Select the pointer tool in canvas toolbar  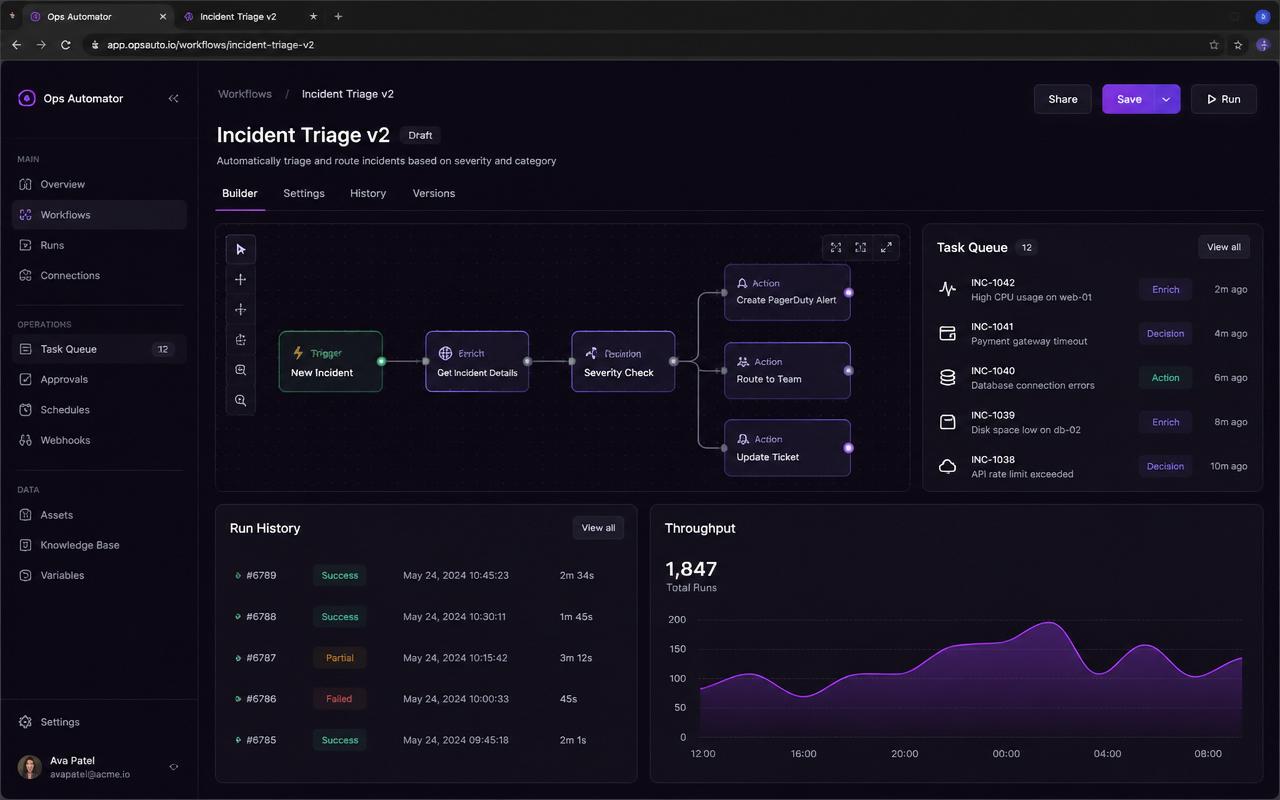pyautogui.click(x=240, y=249)
